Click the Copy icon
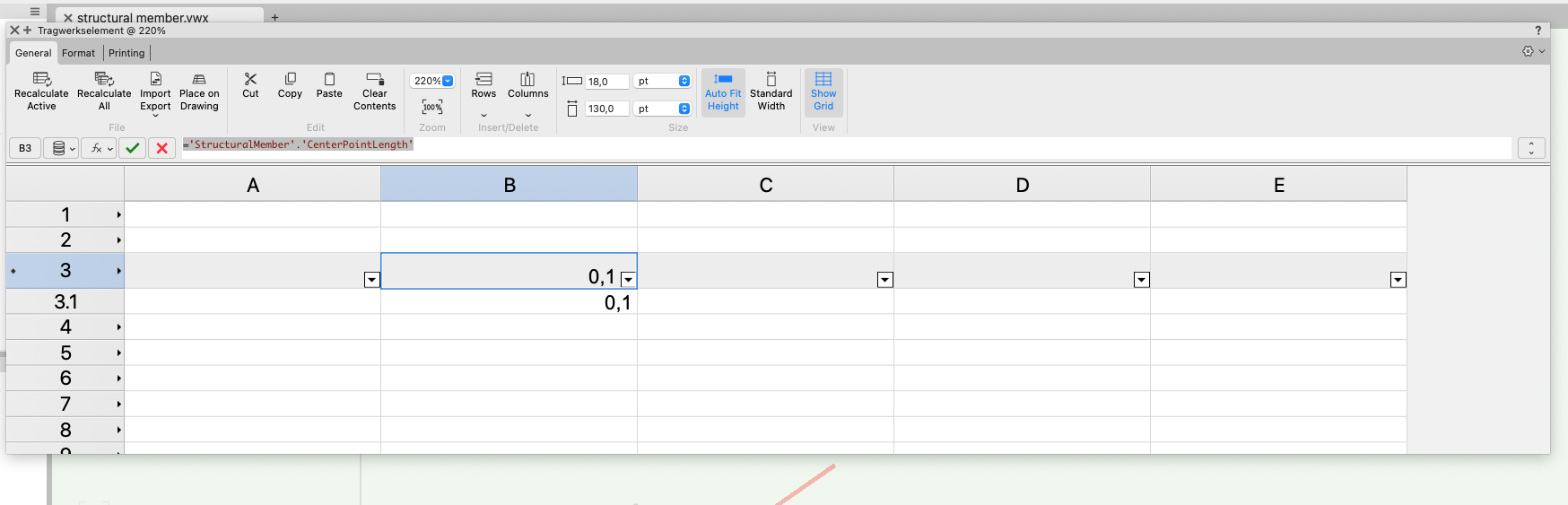Image resolution: width=1568 pixels, height=505 pixels. point(290,80)
